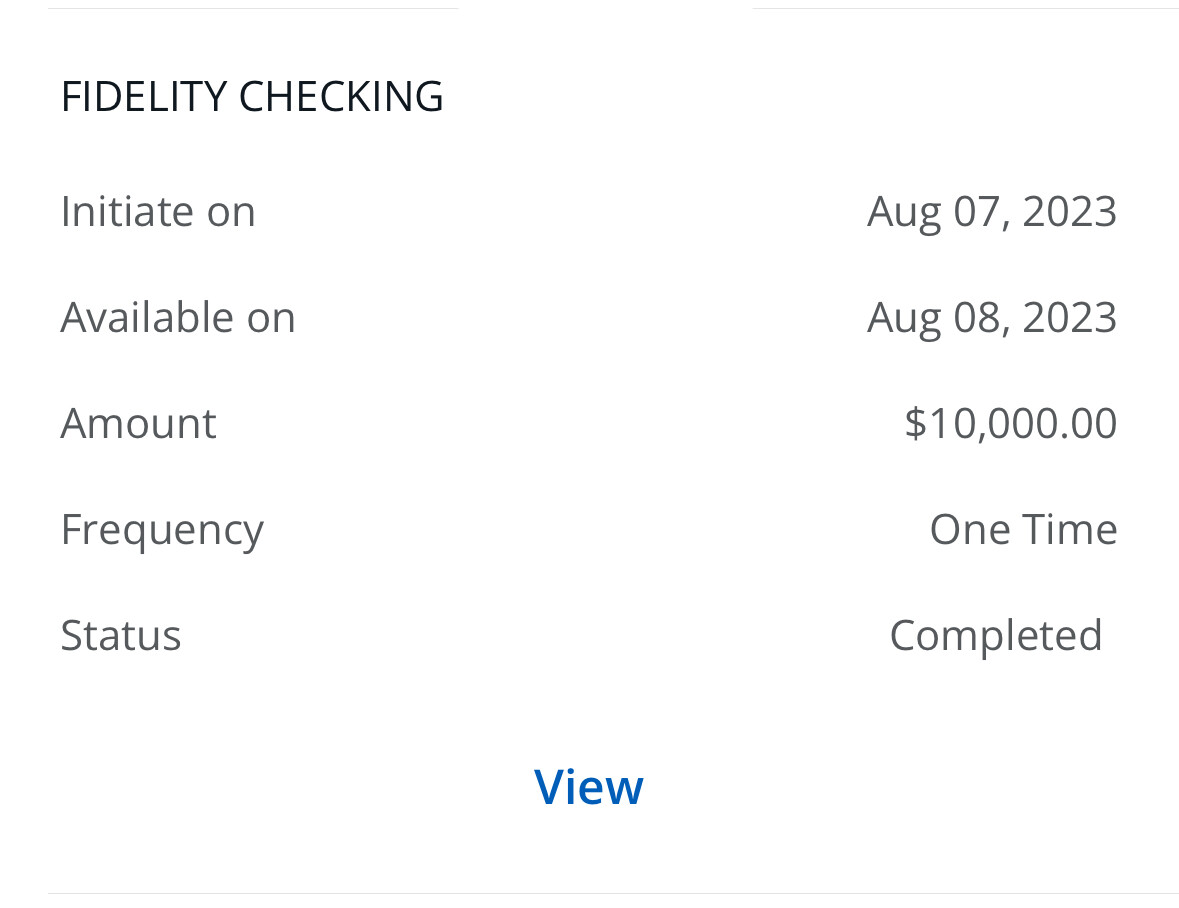Click the right tab divider at top

pos(965,9)
